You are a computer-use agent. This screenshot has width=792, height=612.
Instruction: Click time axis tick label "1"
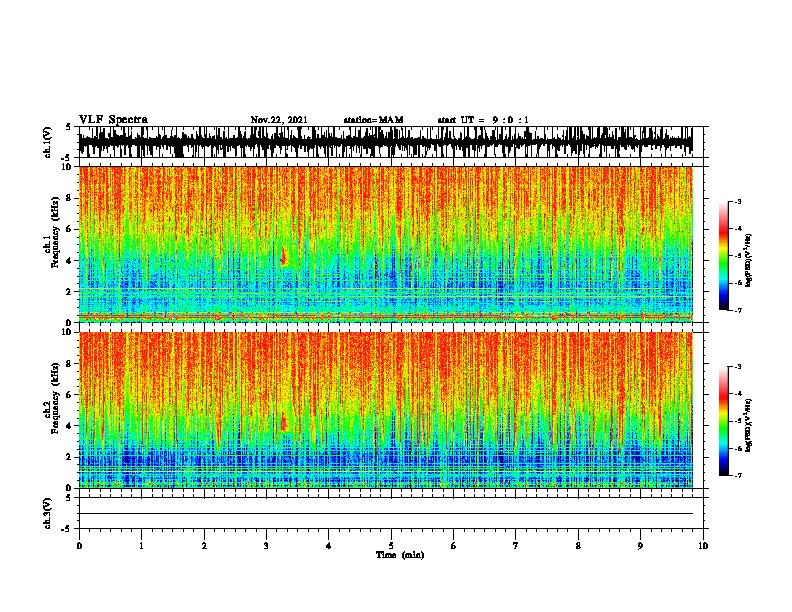tap(141, 546)
